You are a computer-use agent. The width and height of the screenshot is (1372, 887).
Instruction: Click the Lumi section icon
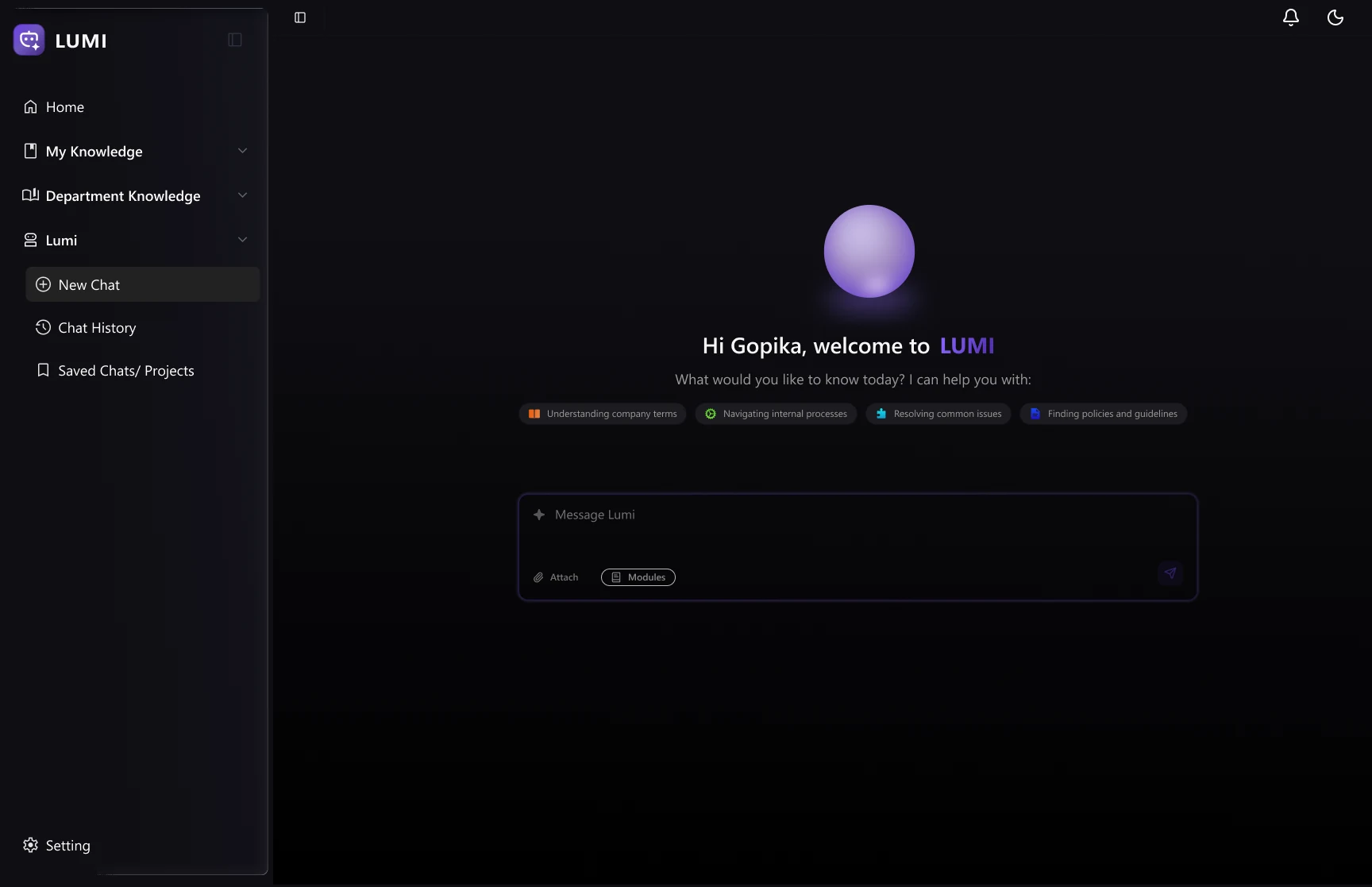30,240
